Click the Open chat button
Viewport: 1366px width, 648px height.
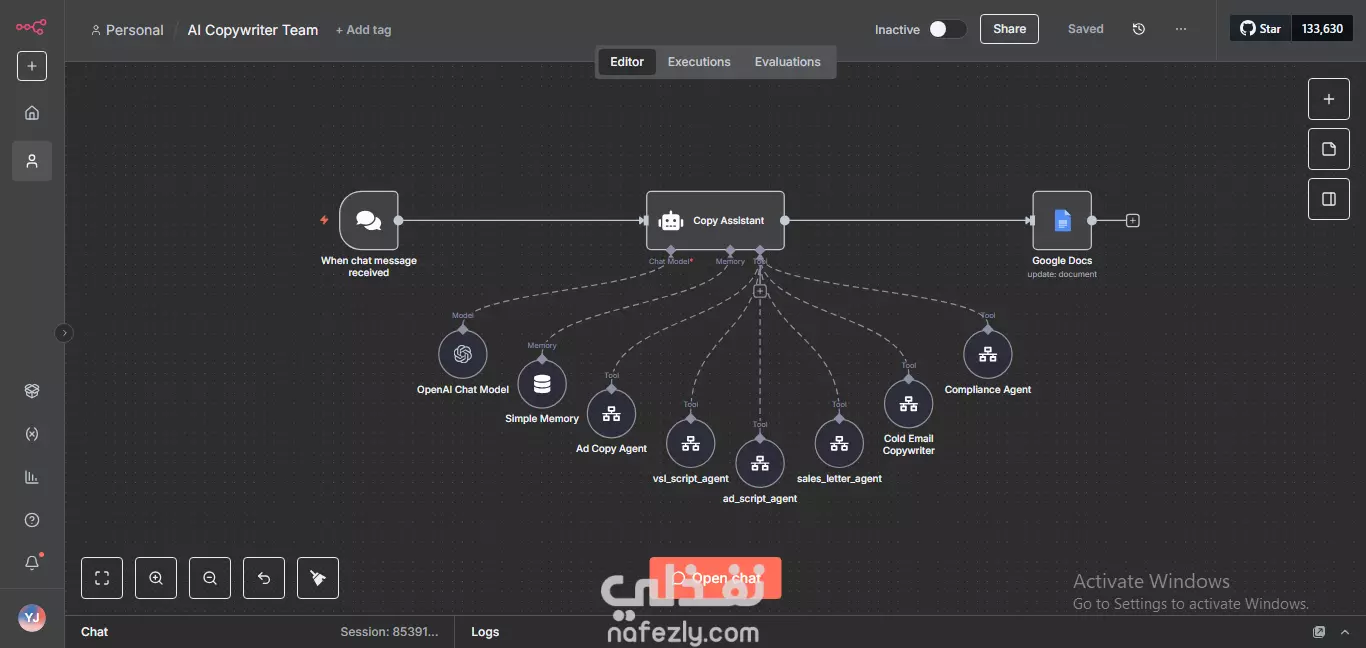coord(715,578)
